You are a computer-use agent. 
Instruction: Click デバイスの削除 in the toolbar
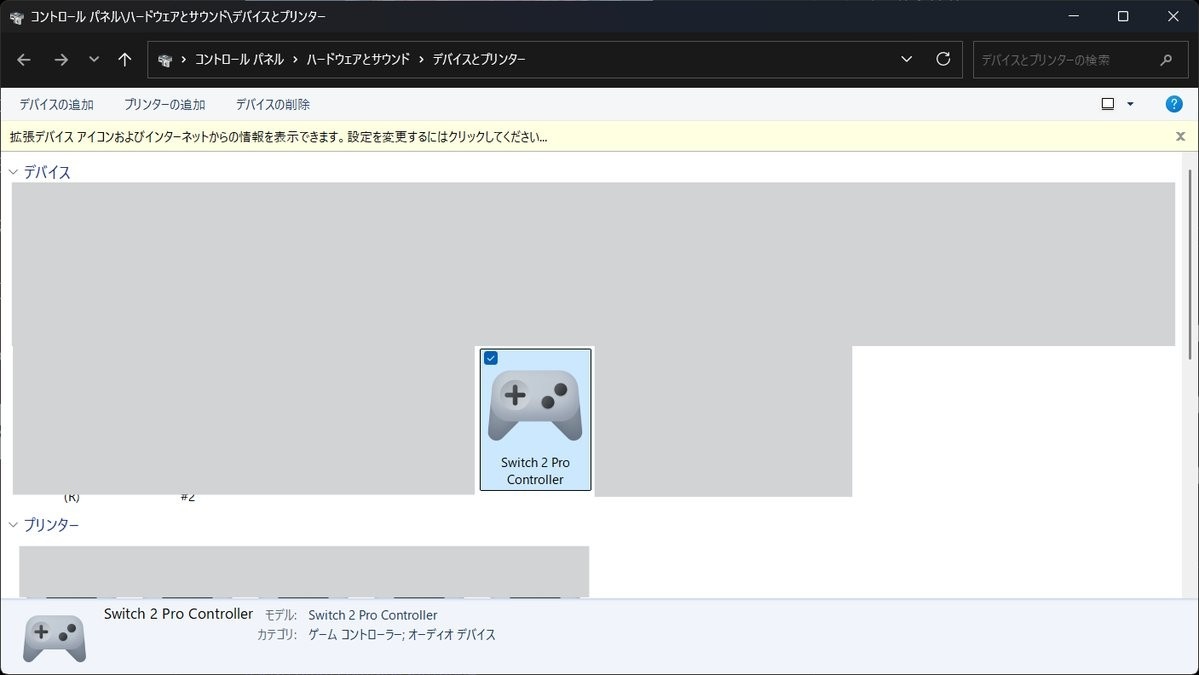[x=273, y=105]
